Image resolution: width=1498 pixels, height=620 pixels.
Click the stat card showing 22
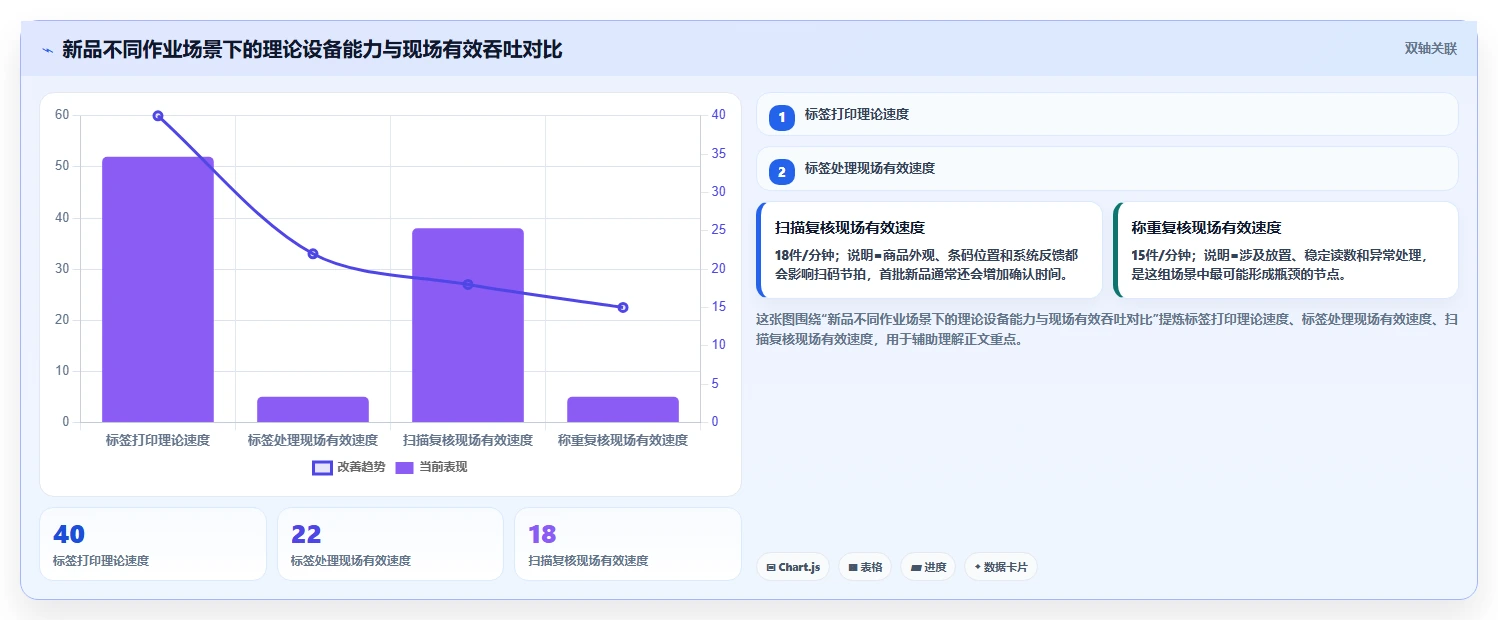[x=390, y=544]
